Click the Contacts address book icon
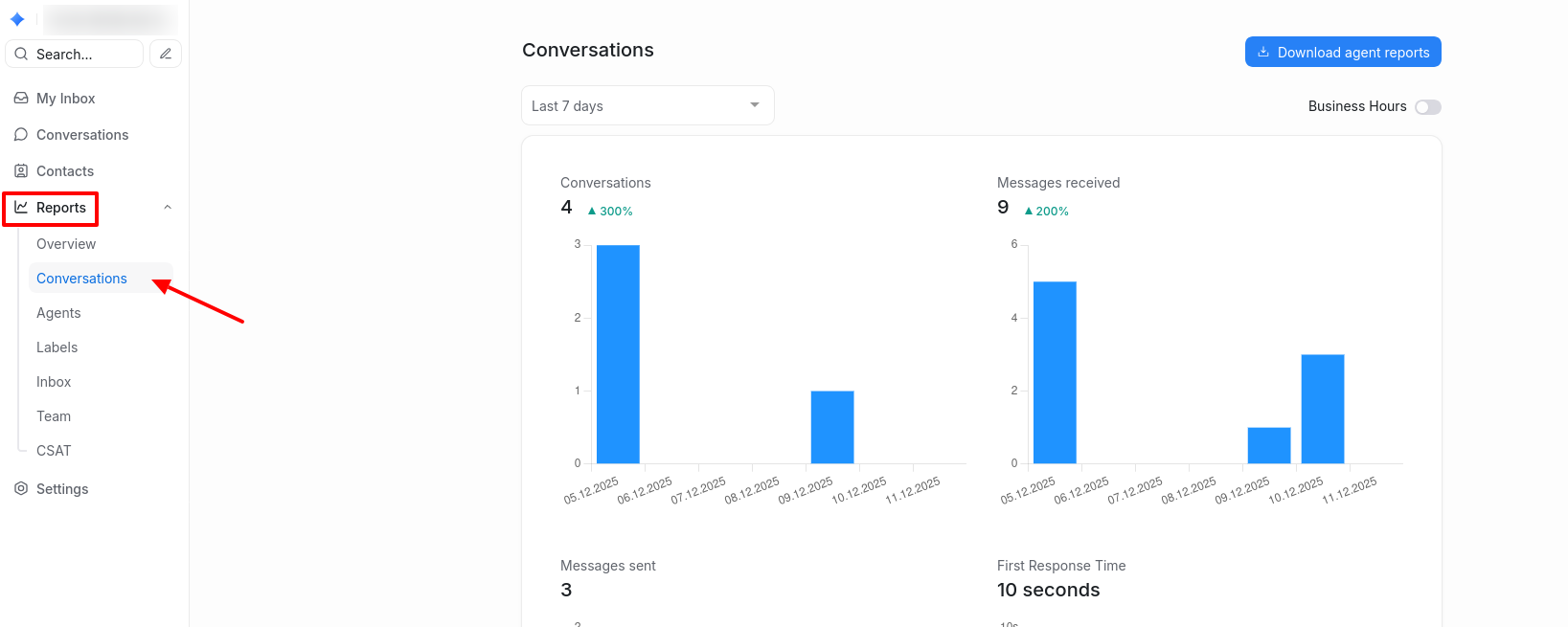1568x627 pixels. point(21,171)
